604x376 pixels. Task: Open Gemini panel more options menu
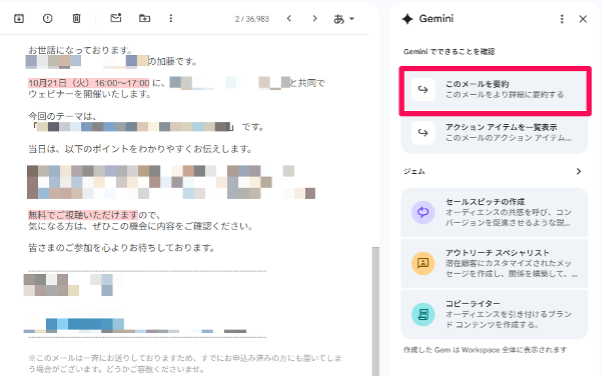(562, 19)
